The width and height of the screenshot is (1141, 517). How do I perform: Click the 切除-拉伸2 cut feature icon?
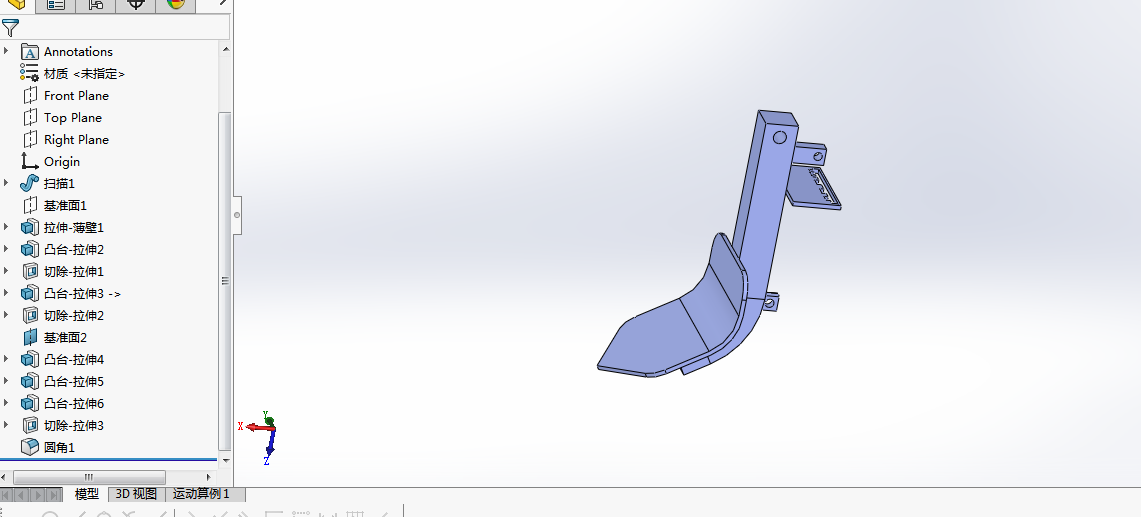(x=29, y=315)
